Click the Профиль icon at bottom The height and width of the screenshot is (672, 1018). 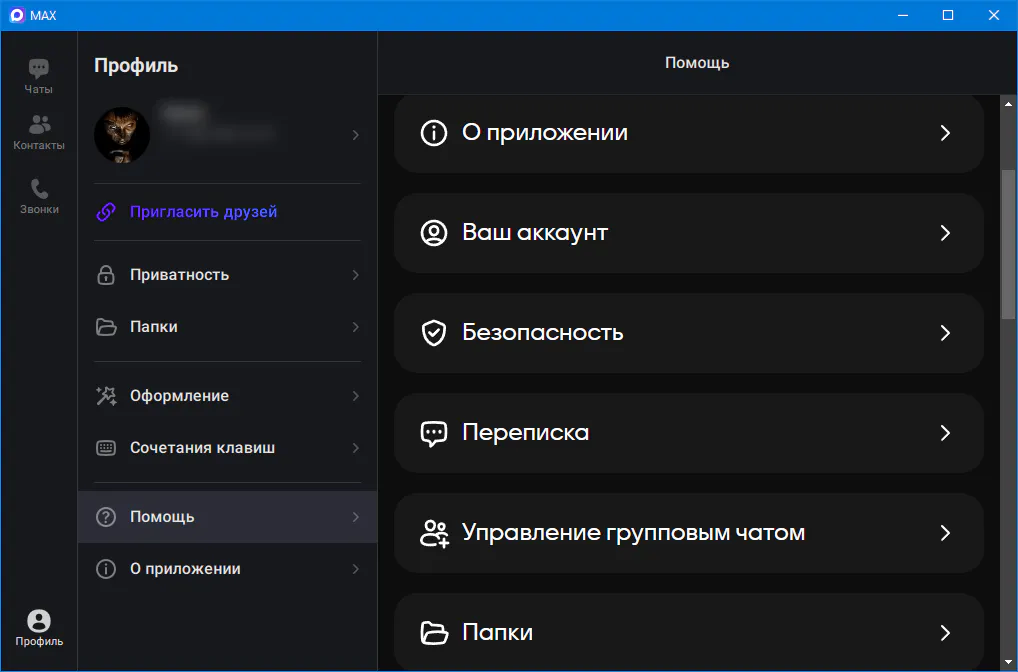tap(39, 622)
